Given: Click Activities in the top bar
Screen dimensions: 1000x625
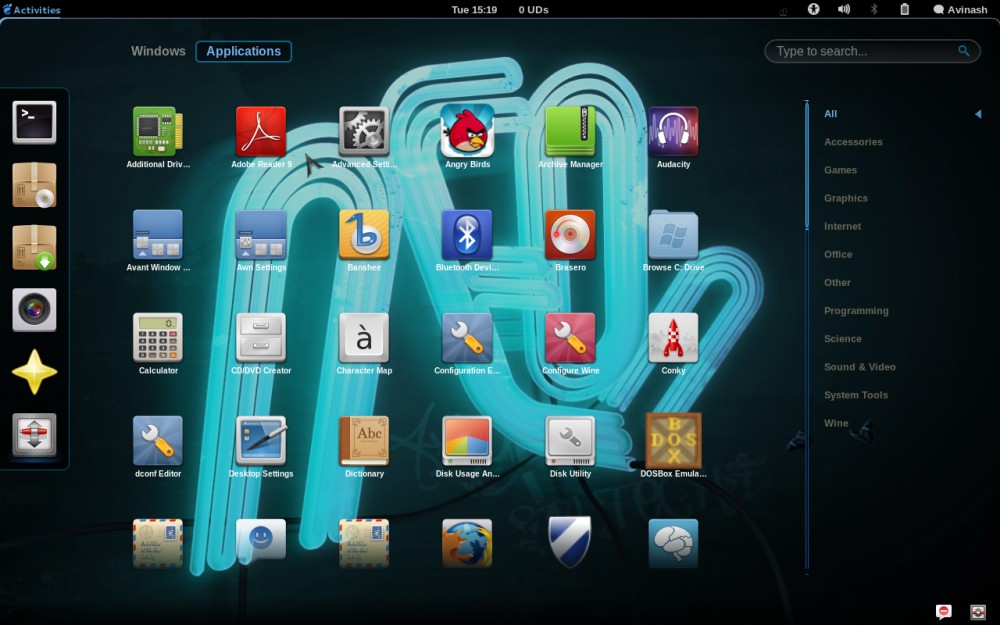Looking at the screenshot, I should (31, 10).
